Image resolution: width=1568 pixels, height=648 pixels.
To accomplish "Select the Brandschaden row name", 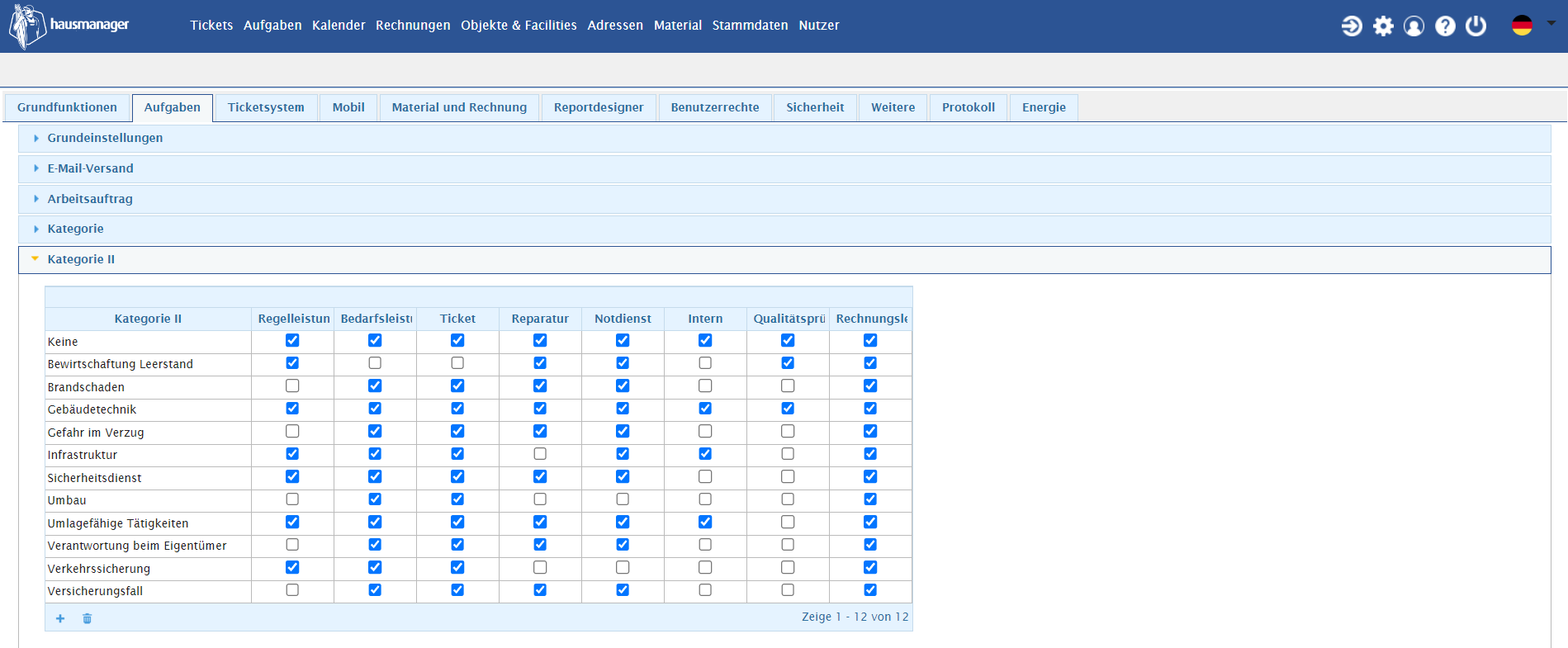I will click(x=86, y=387).
